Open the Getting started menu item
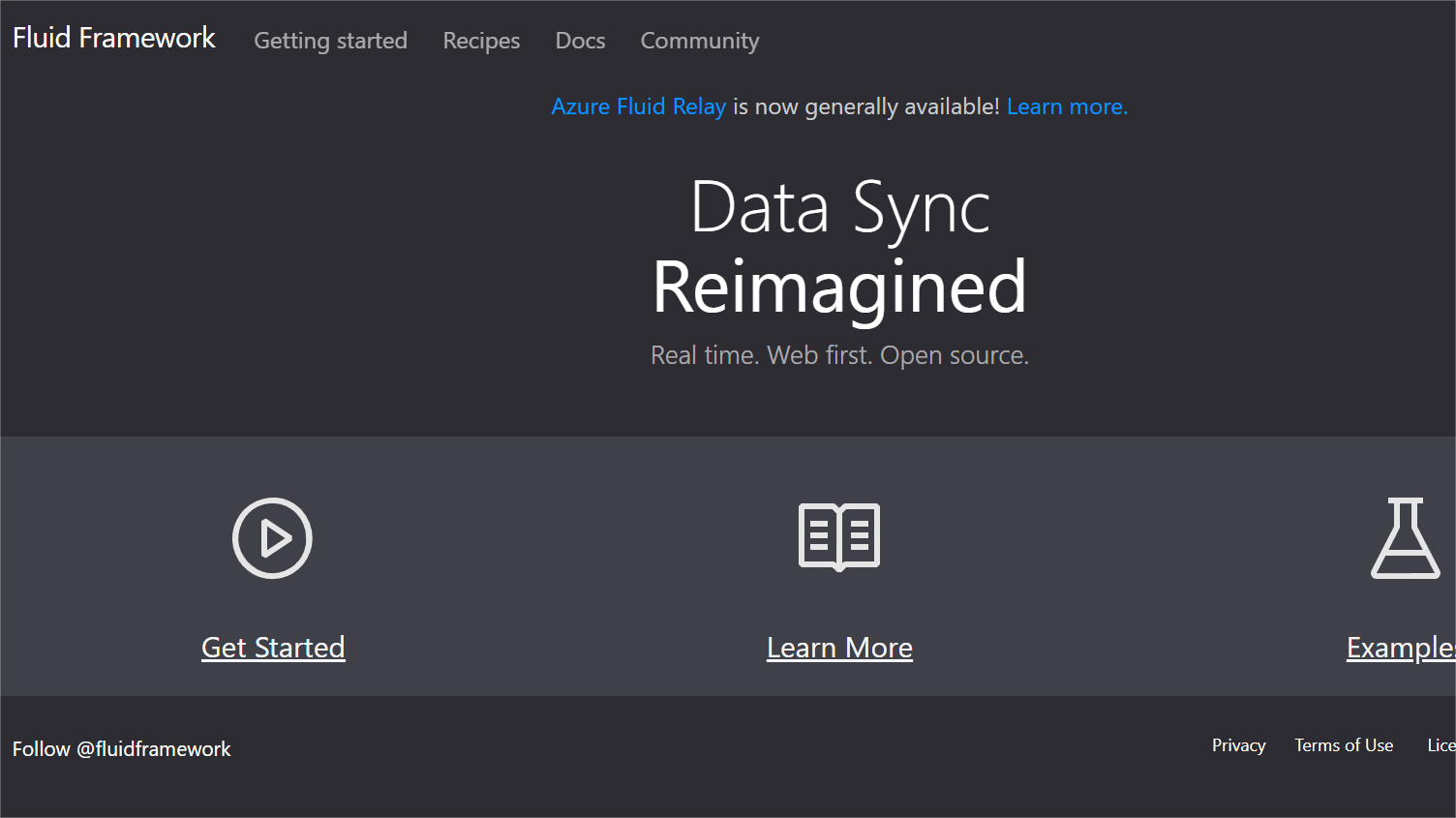The height and width of the screenshot is (818, 1456). 331,41
